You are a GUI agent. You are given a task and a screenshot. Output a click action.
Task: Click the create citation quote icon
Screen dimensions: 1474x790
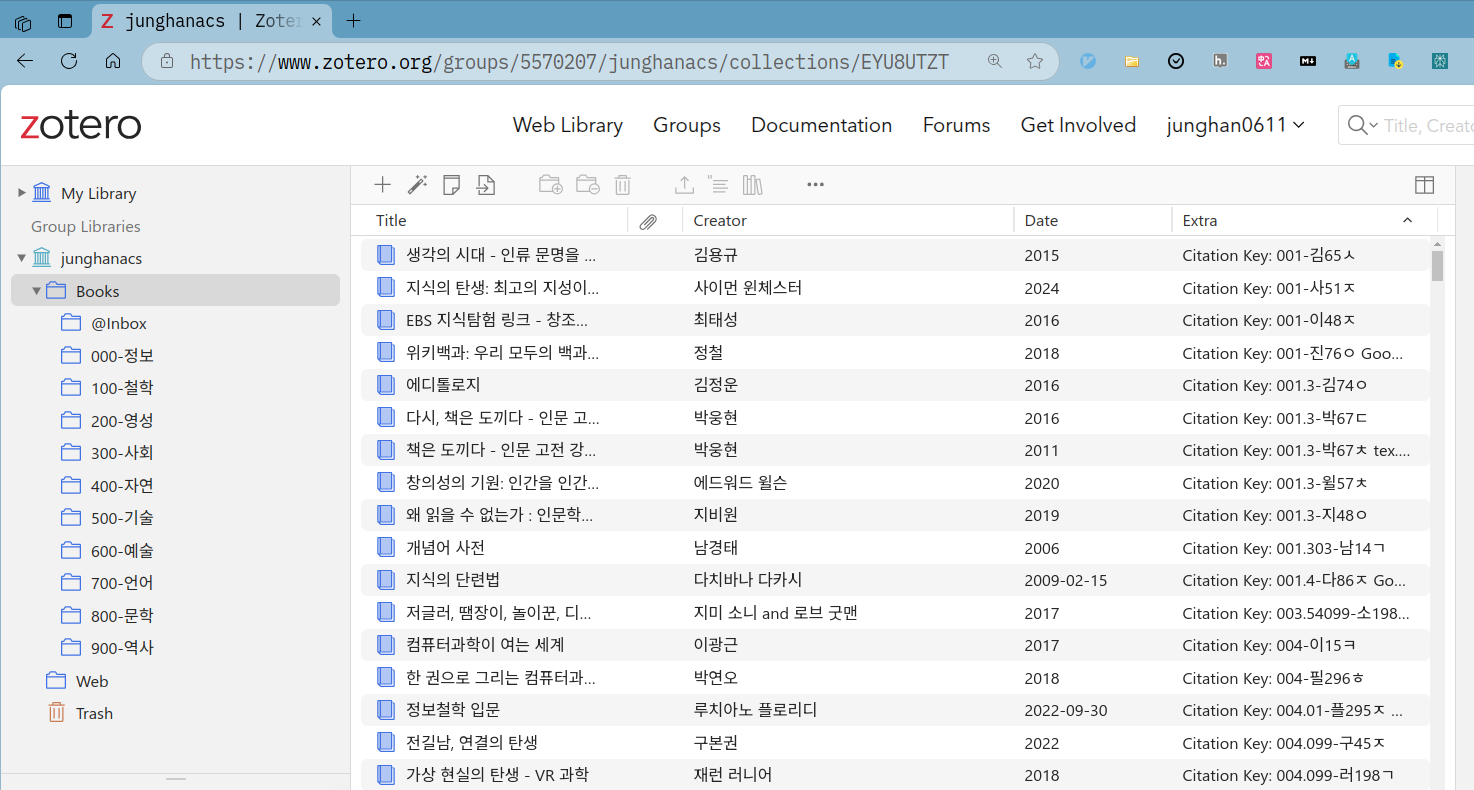tap(717, 184)
